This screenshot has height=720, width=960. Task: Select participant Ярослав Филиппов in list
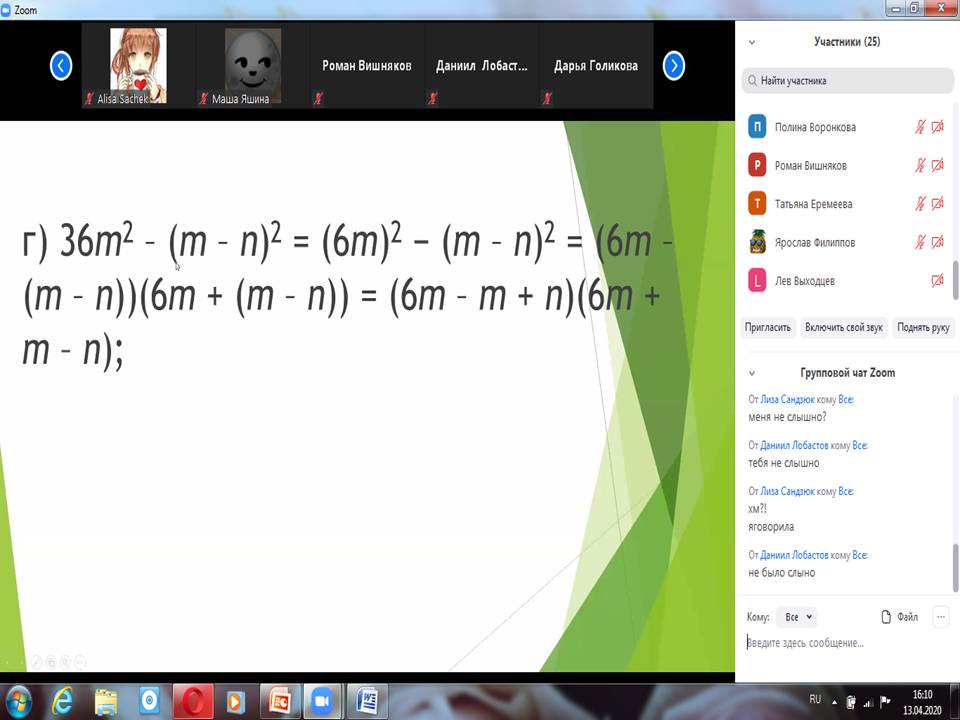tap(814, 242)
